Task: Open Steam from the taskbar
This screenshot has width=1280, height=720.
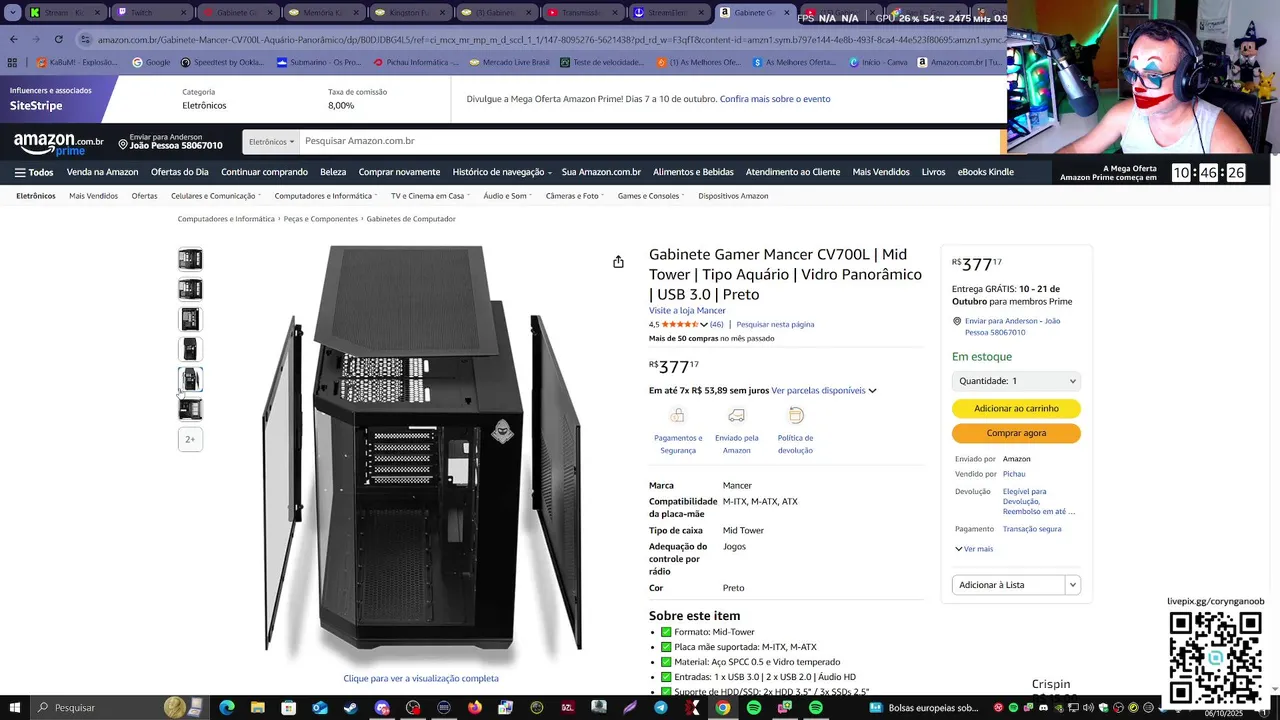Action: pos(351,707)
